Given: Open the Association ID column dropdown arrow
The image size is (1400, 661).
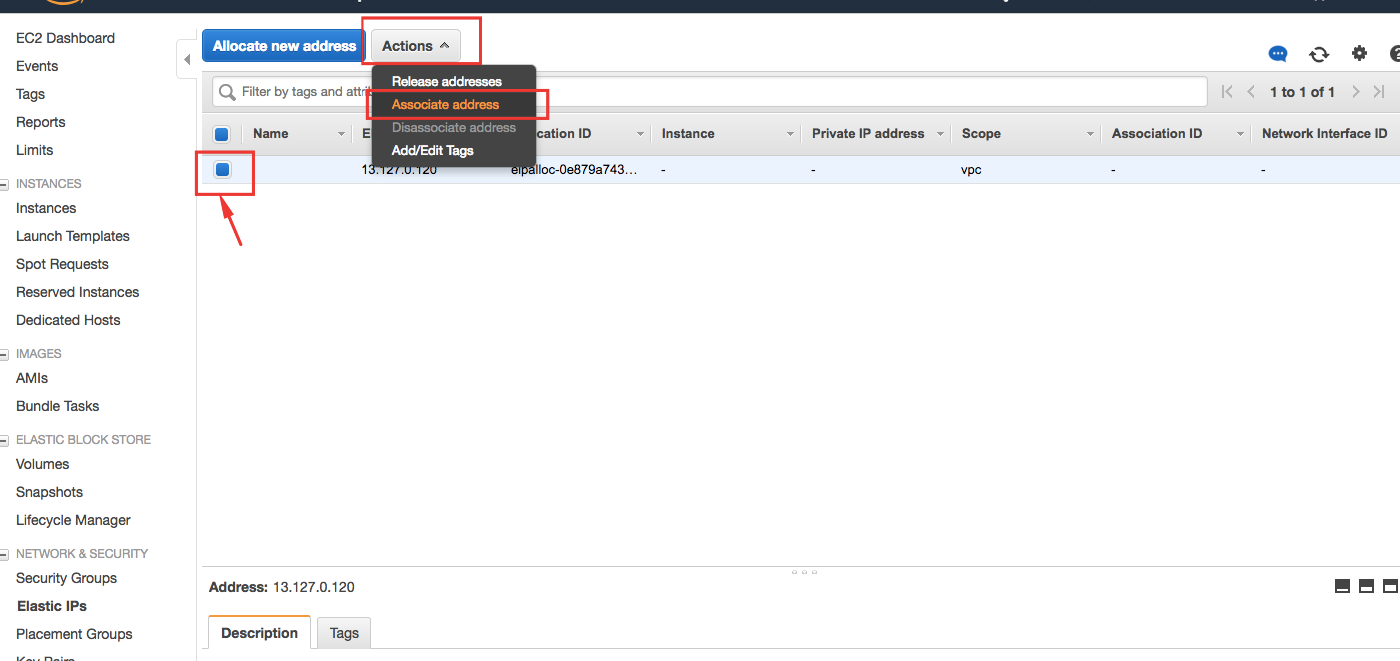Looking at the screenshot, I should 1241,134.
